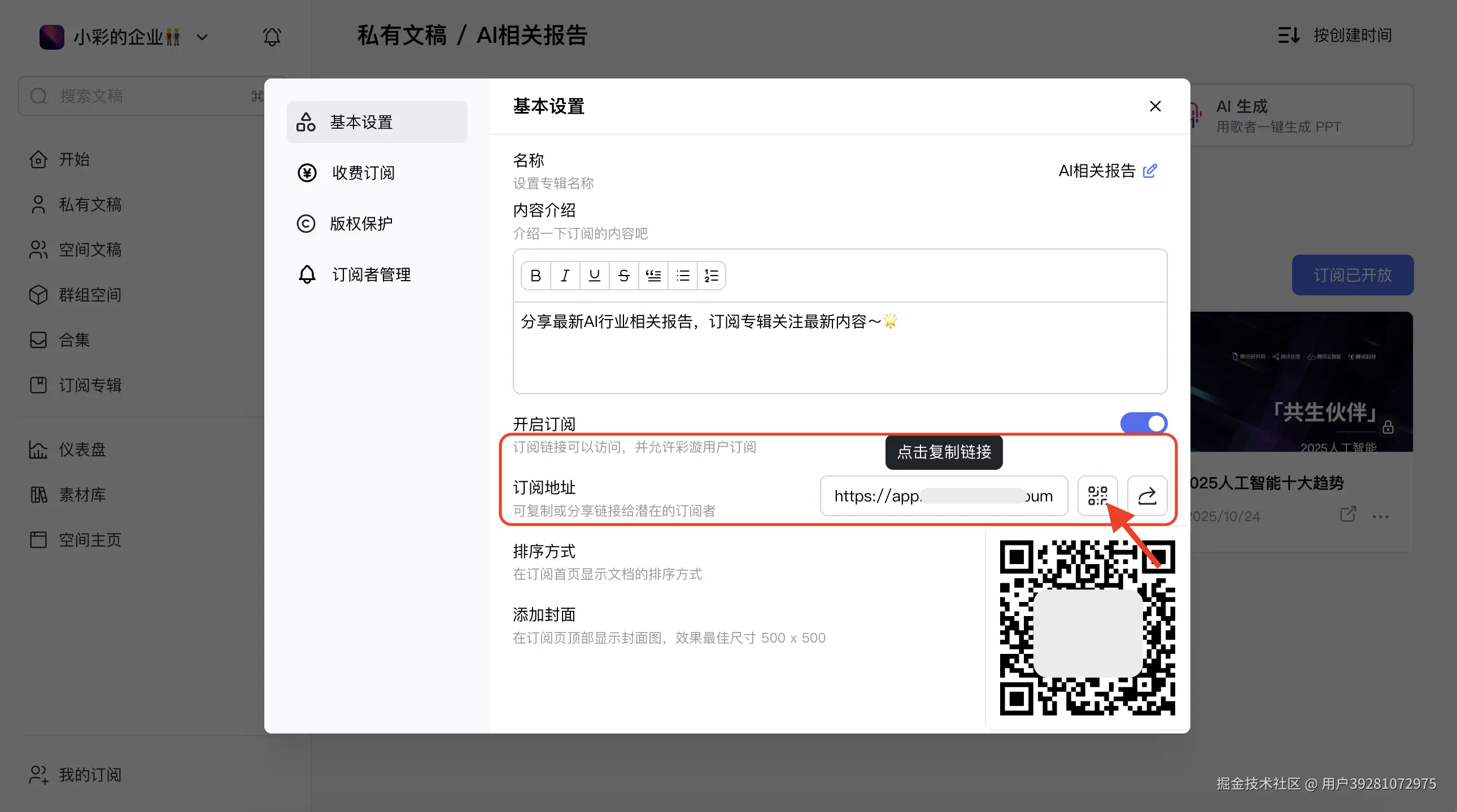Expand the 小彩的企业 workspace dropdown

pos(202,37)
